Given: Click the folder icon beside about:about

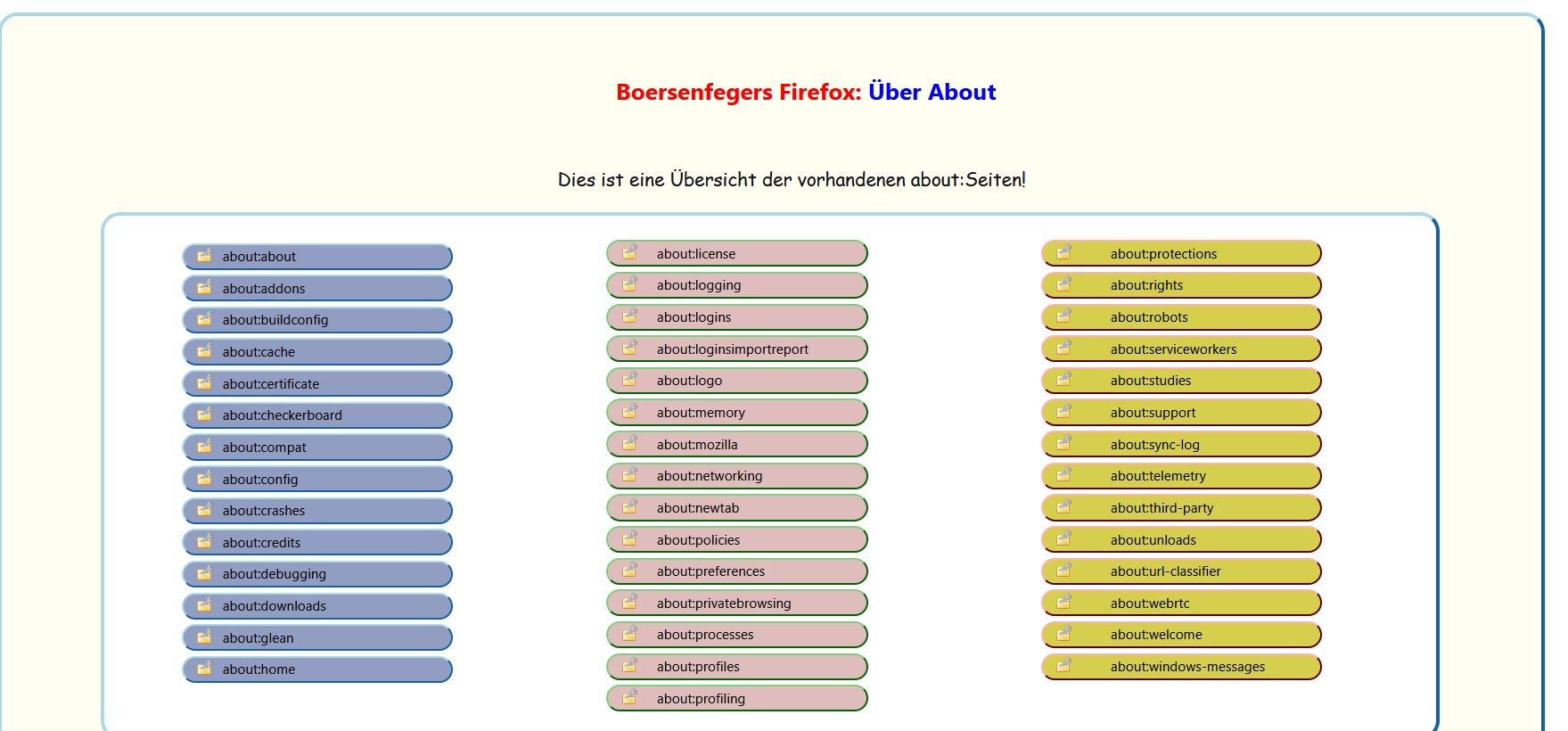Looking at the screenshot, I should point(204,256).
